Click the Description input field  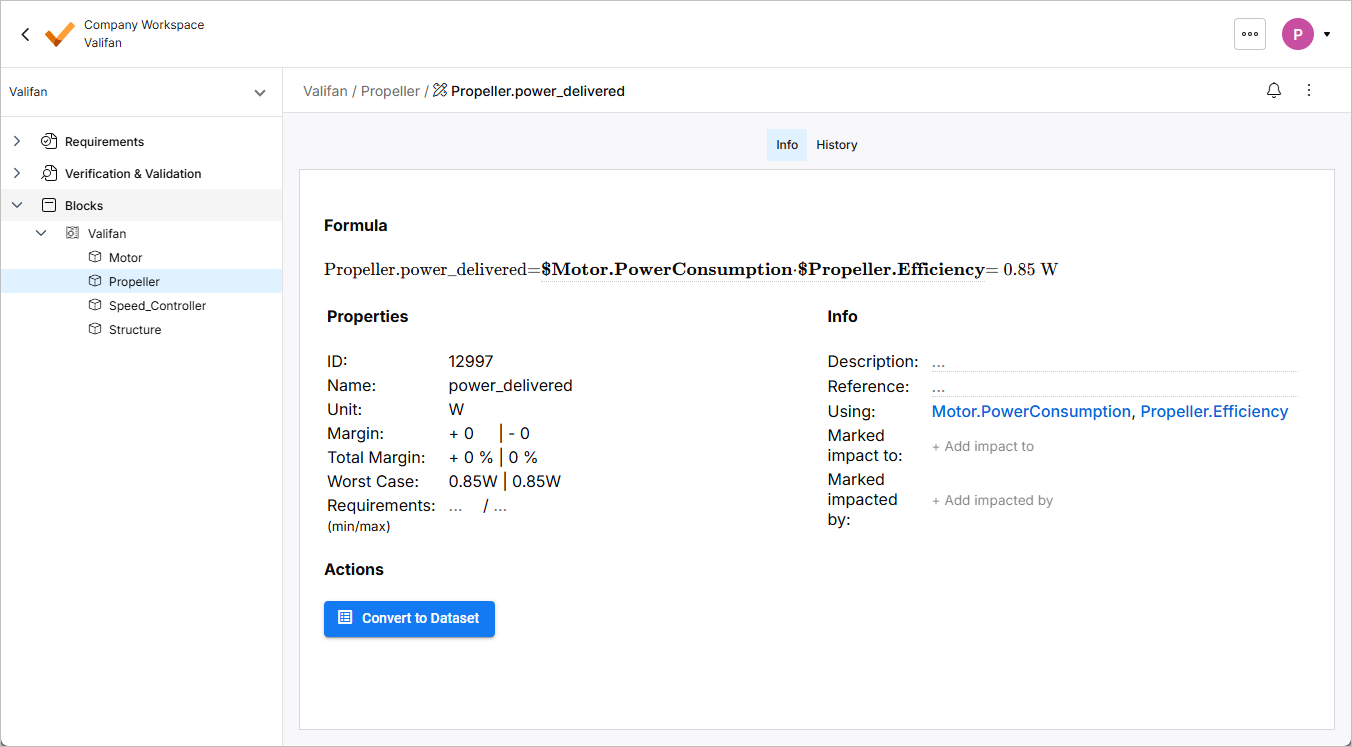point(1113,362)
